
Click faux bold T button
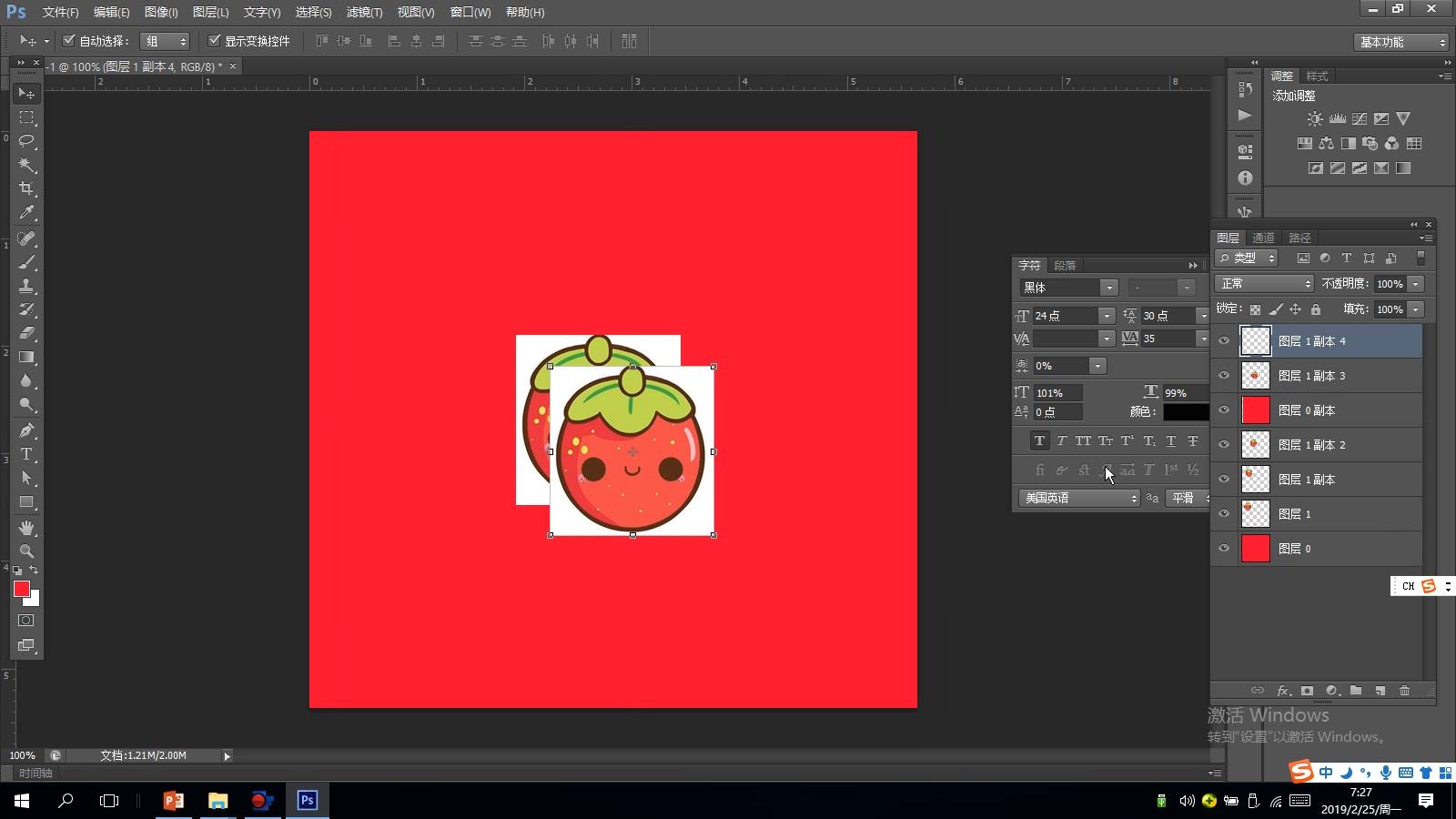(x=1039, y=441)
